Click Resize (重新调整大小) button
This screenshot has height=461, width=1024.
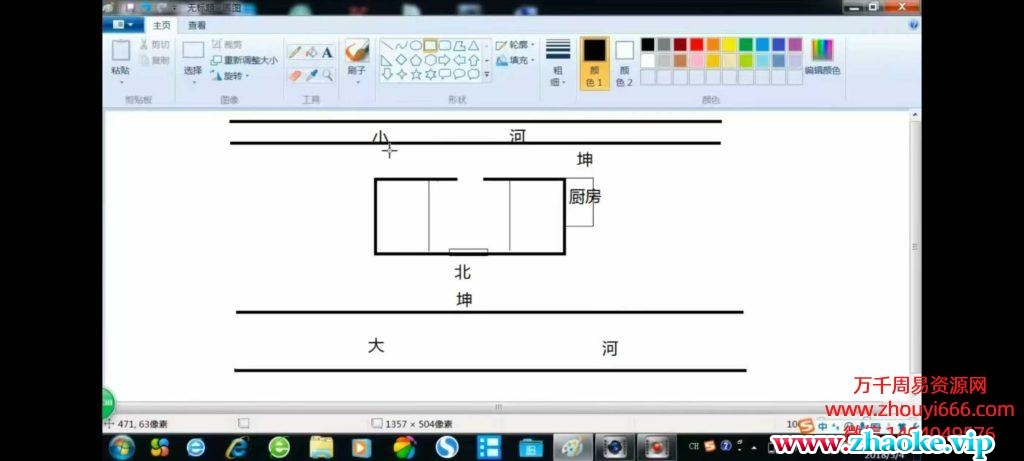tap(244, 60)
